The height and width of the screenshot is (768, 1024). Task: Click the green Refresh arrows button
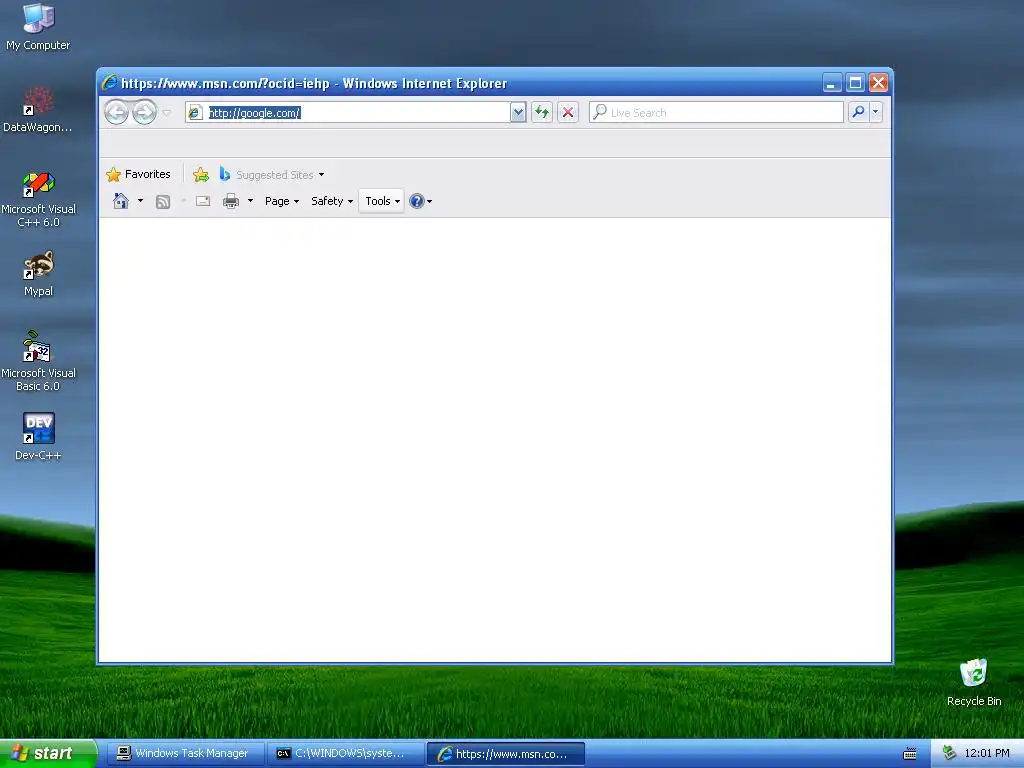point(541,112)
